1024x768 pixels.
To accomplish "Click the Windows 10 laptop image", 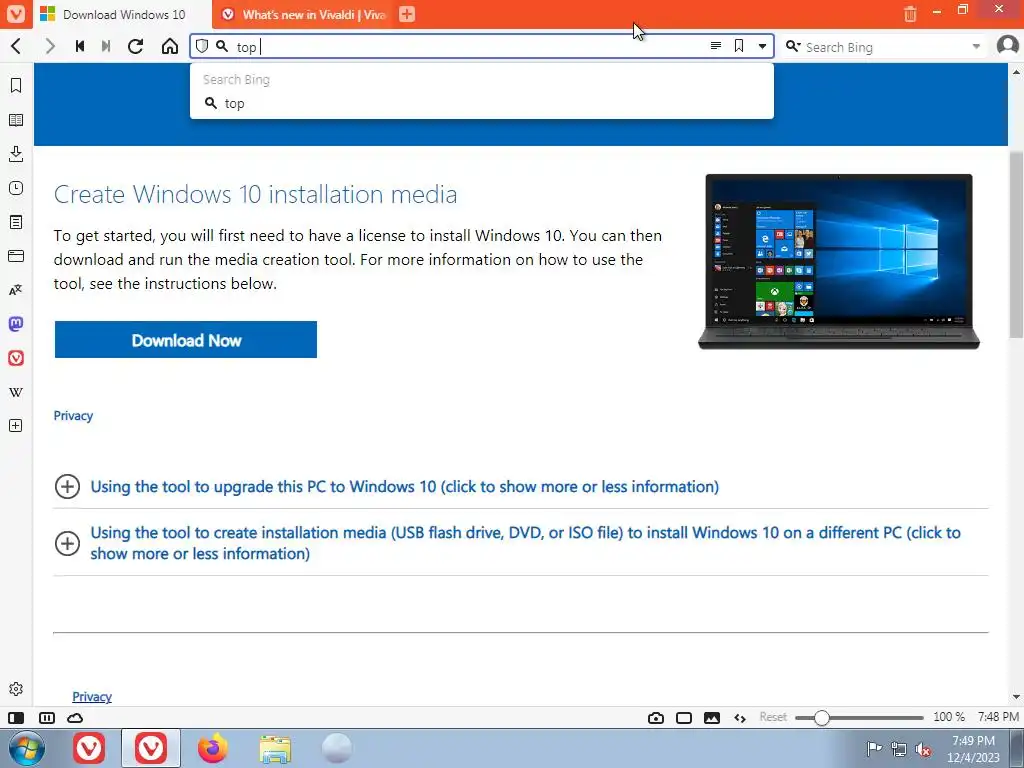I will tap(839, 261).
